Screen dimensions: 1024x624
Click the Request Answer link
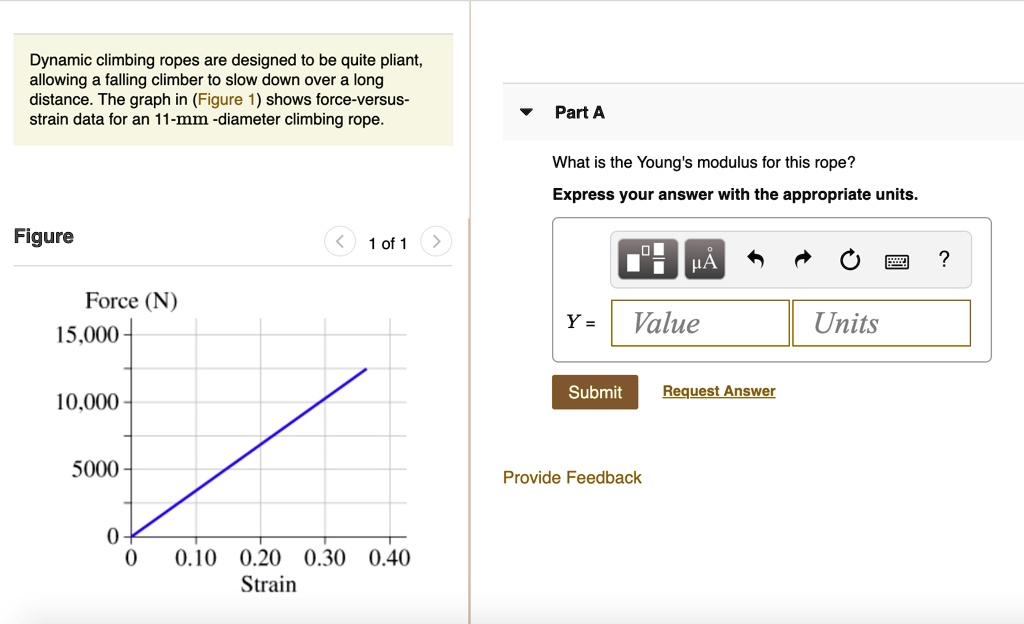click(718, 391)
